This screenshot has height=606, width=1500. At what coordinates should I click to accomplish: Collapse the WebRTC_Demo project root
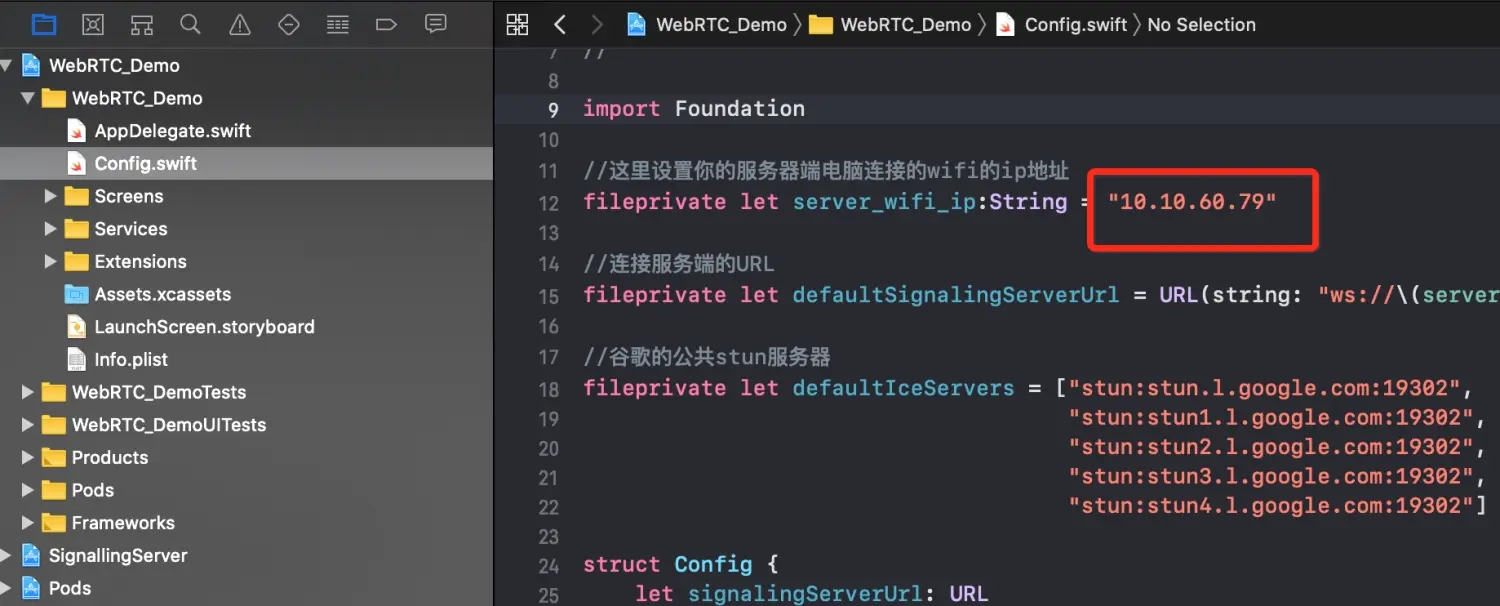pos(7,66)
